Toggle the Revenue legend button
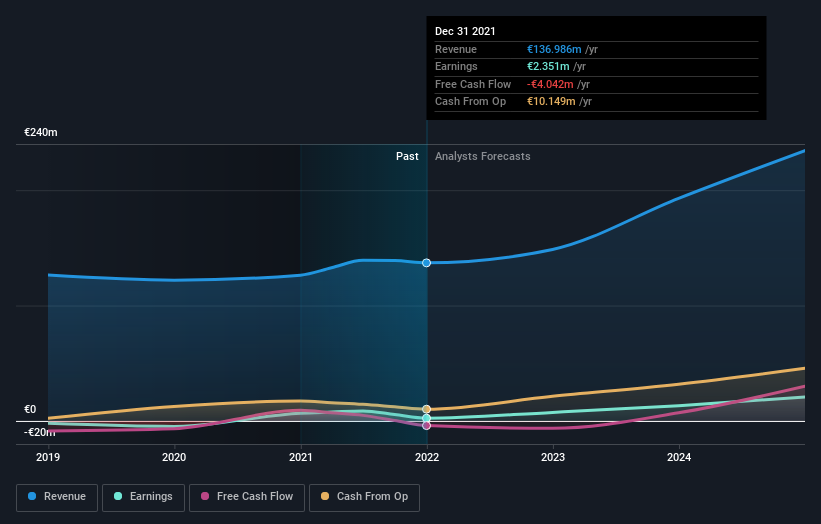The image size is (821, 524). pyautogui.click(x=57, y=497)
